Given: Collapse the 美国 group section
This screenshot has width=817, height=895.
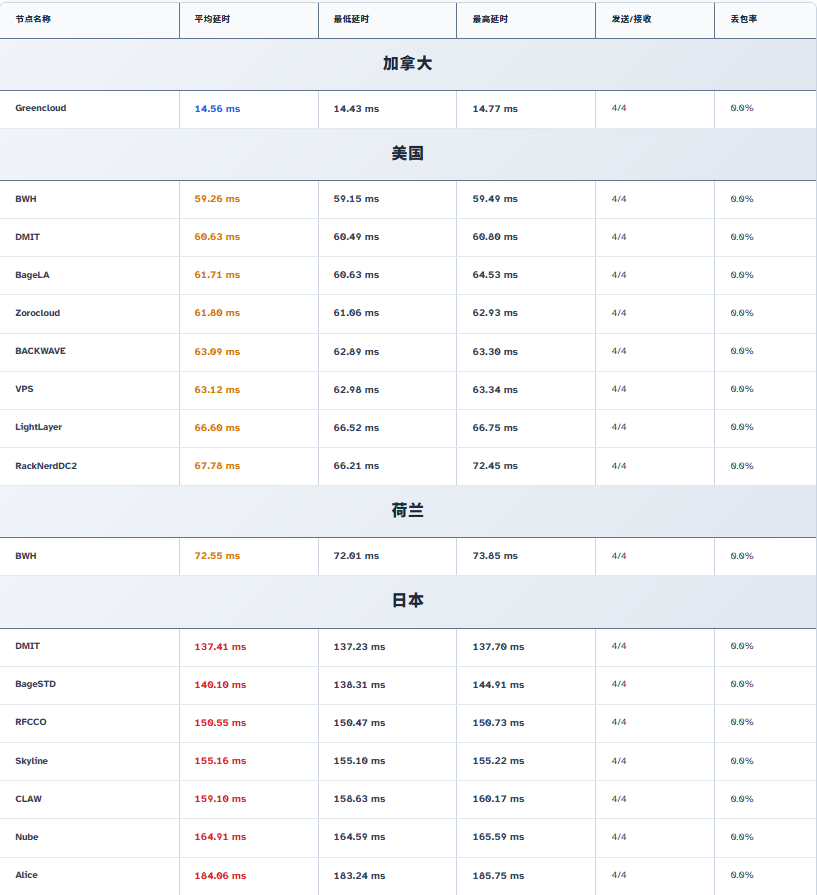Looking at the screenshot, I should click(x=407, y=154).
